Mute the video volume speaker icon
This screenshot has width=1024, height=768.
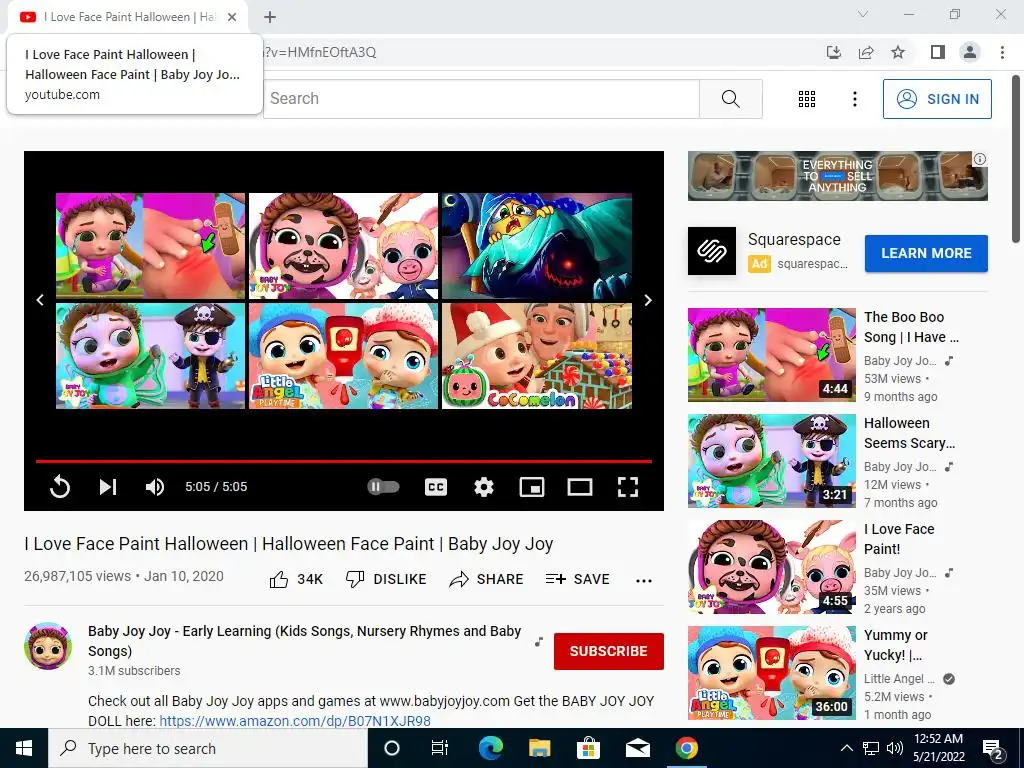[155, 487]
